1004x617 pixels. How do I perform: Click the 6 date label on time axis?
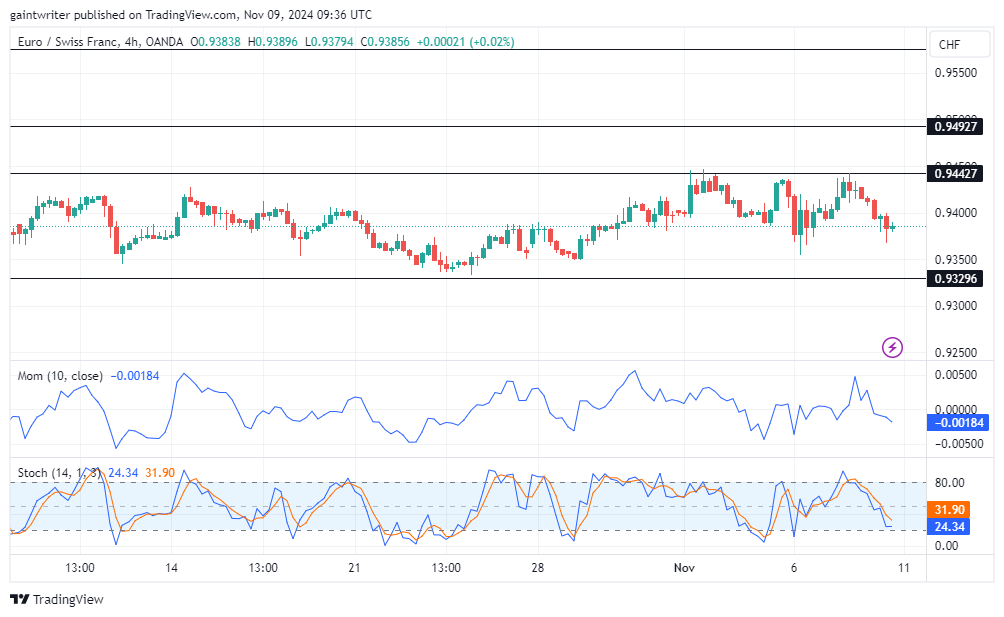pos(794,568)
